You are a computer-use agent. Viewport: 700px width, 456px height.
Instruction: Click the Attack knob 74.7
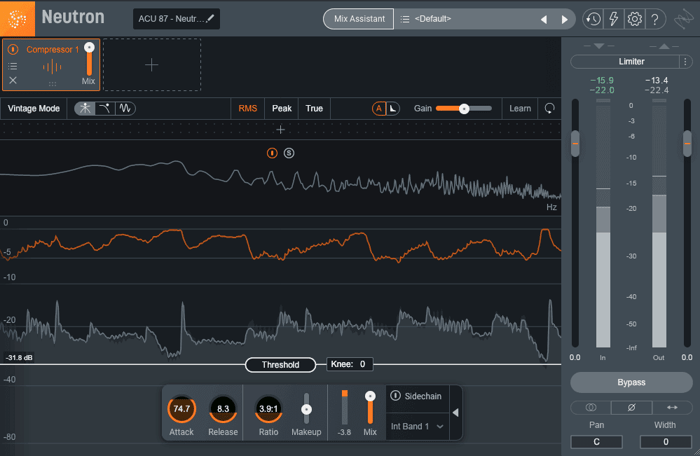point(182,409)
